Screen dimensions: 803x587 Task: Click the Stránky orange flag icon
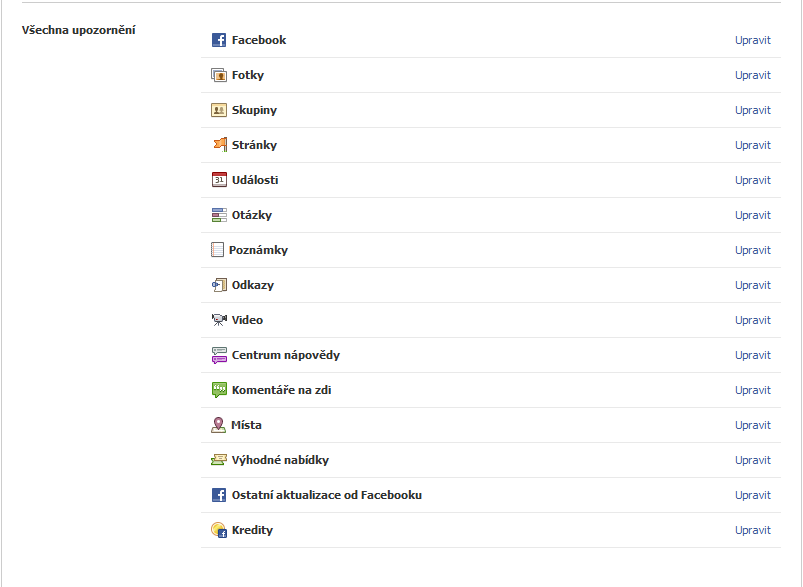click(219, 145)
